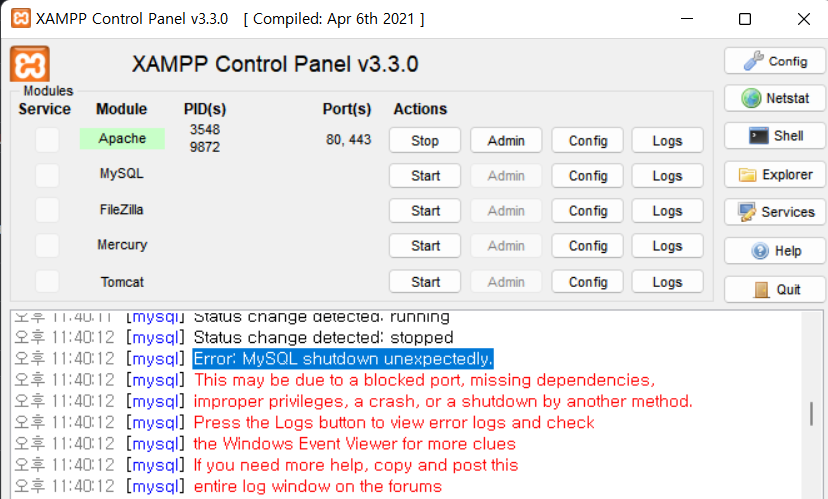The image size is (828, 499).
Task: Start the Mercury module
Action: point(425,246)
